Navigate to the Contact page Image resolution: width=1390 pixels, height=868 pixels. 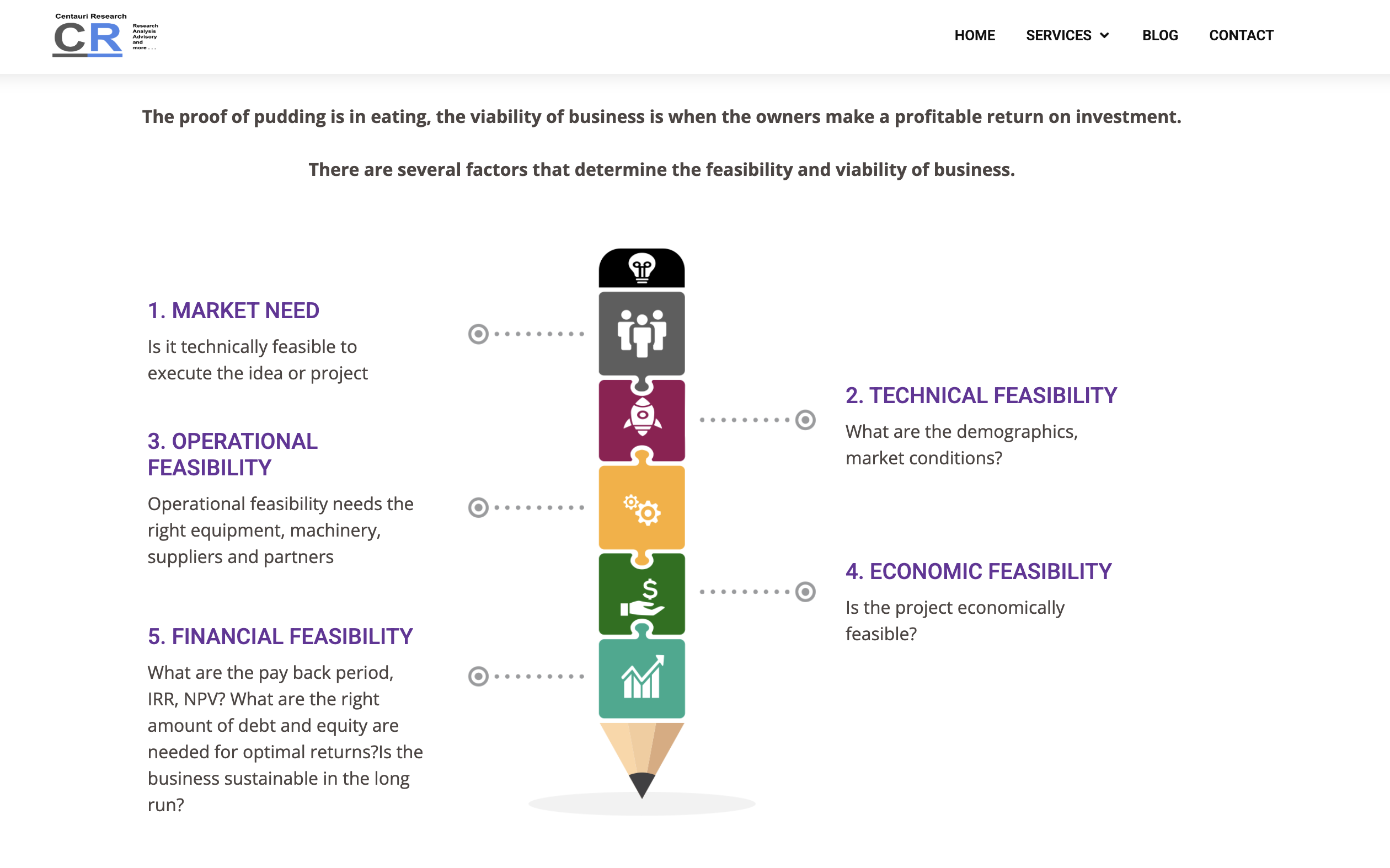point(1241,36)
